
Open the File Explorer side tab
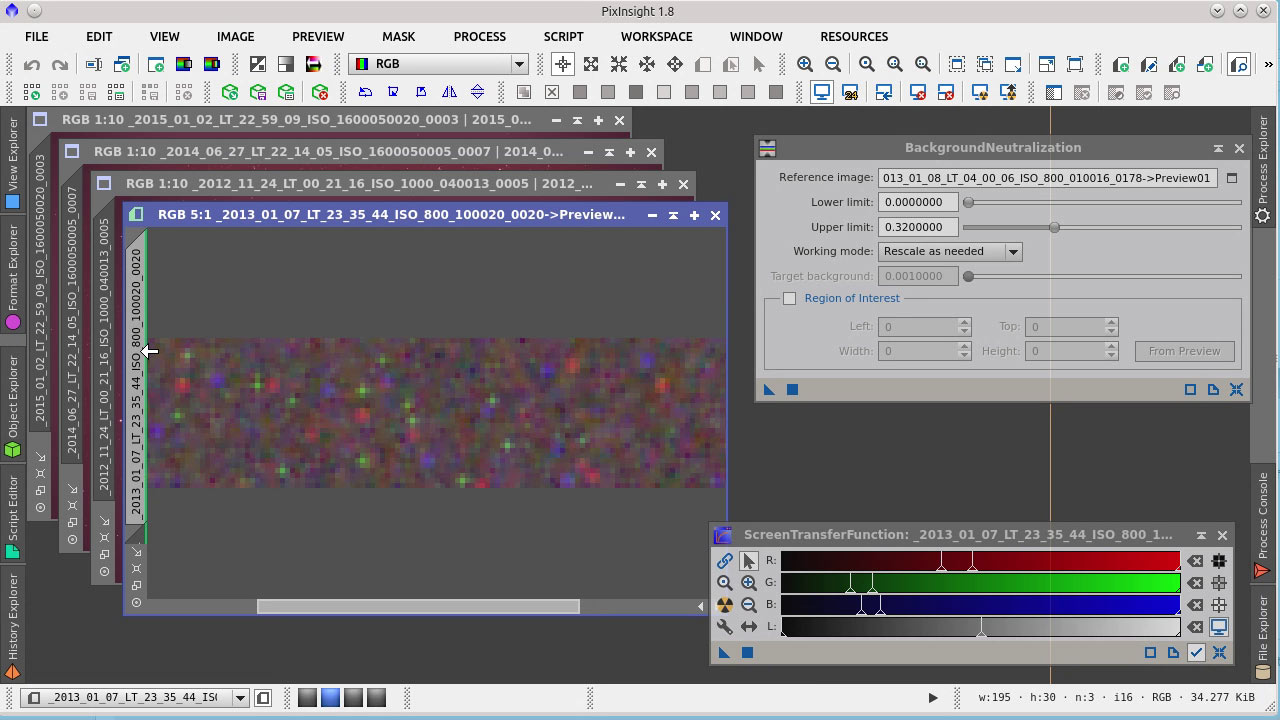[1263, 636]
